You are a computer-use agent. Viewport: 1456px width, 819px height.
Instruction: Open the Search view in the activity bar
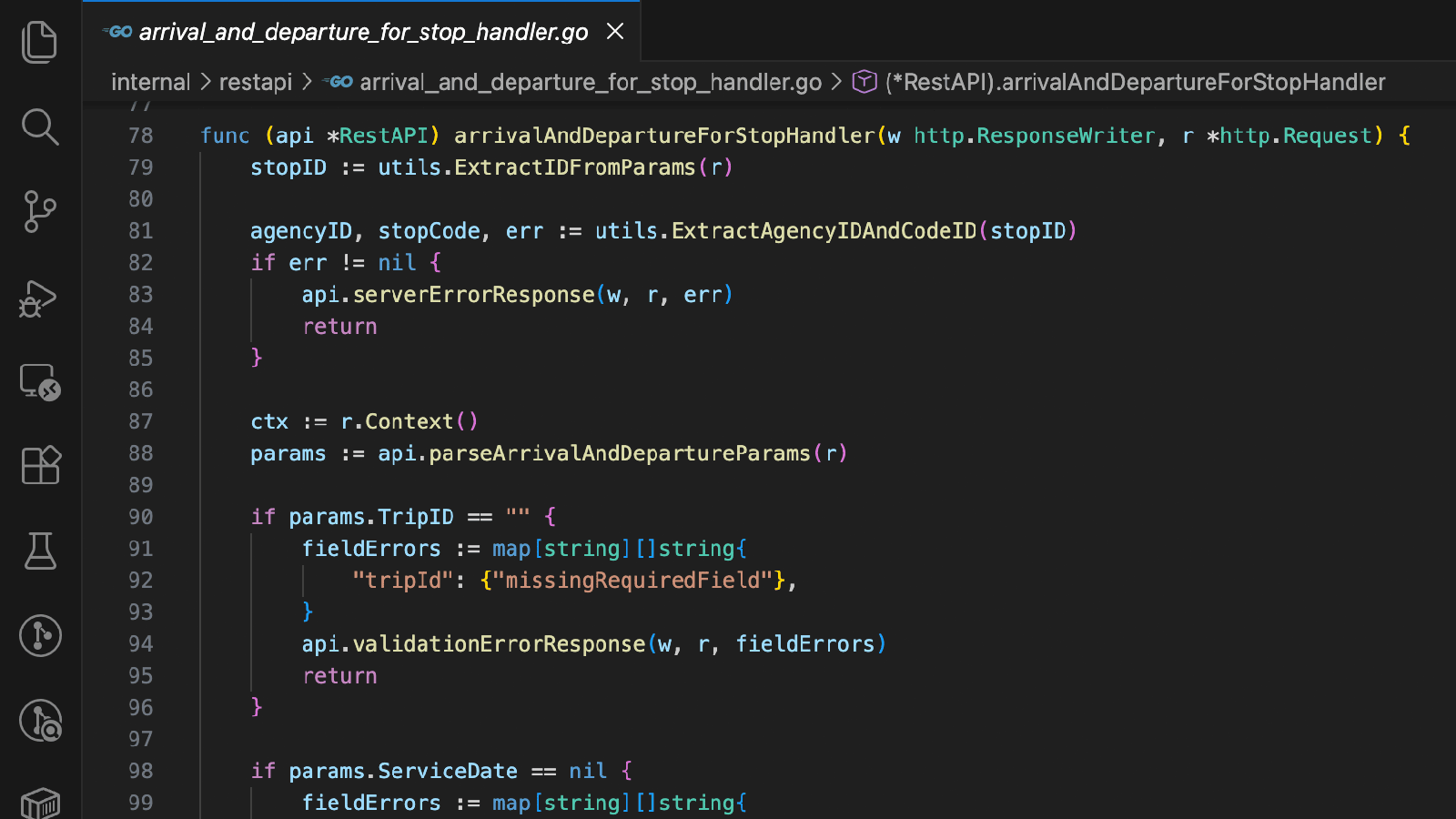[x=40, y=127]
